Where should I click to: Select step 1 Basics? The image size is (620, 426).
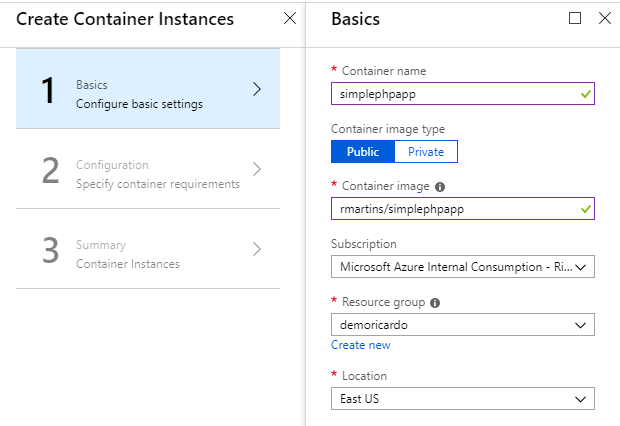[148, 89]
